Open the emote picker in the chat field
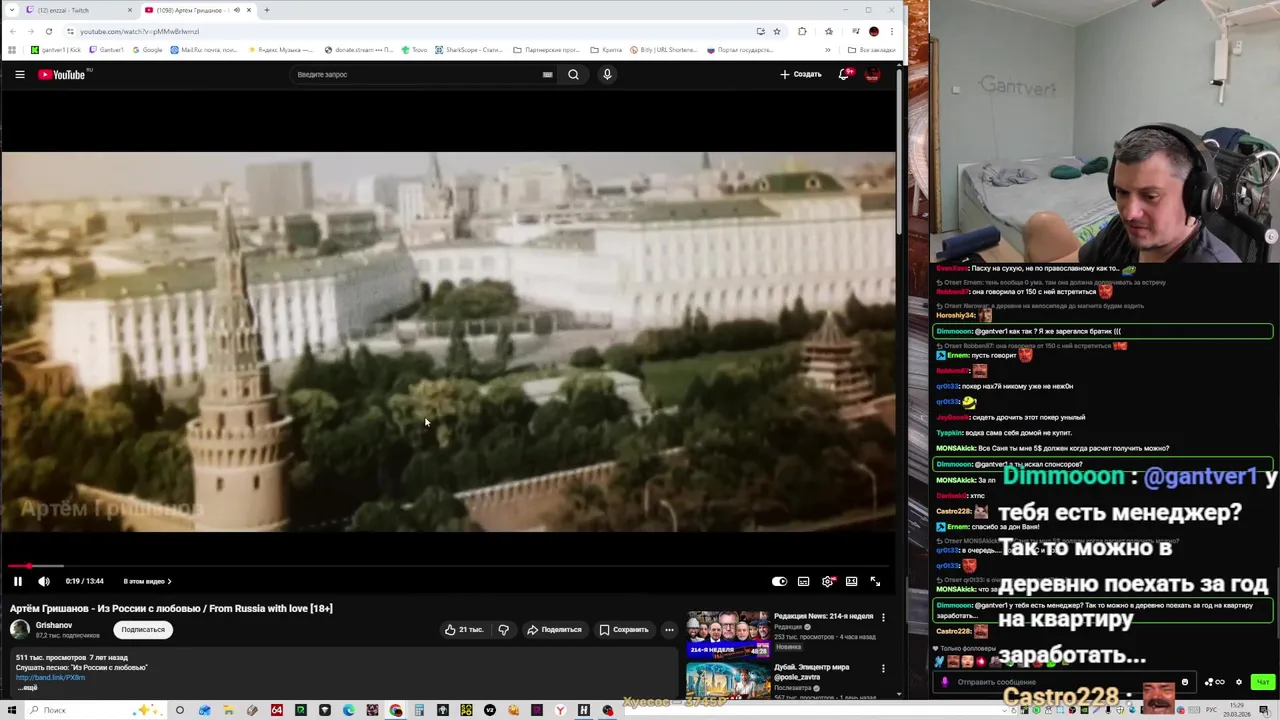This screenshot has width=1280, height=720. coord(1185,682)
